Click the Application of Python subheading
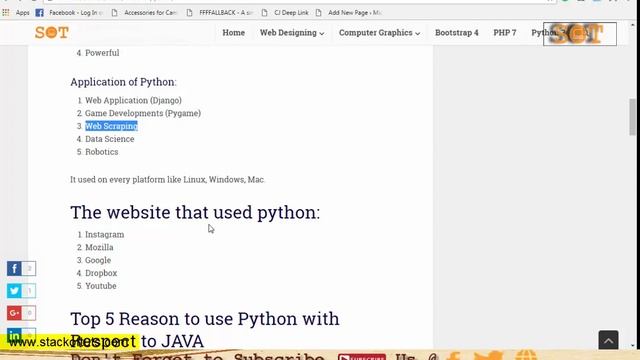 coord(123,82)
